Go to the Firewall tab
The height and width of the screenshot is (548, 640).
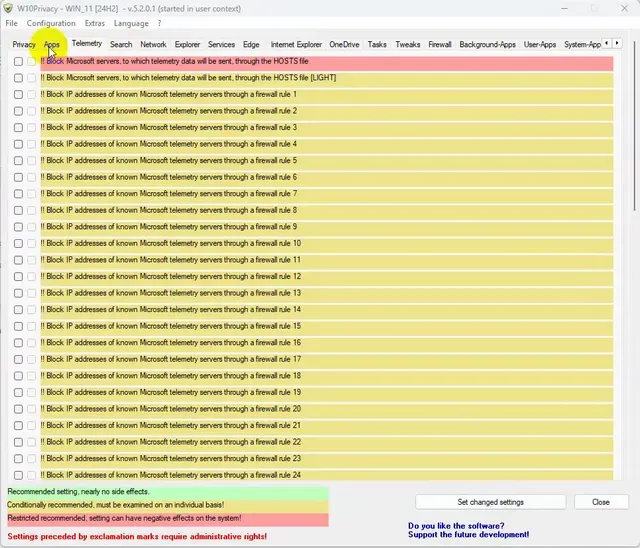tap(440, 45)
